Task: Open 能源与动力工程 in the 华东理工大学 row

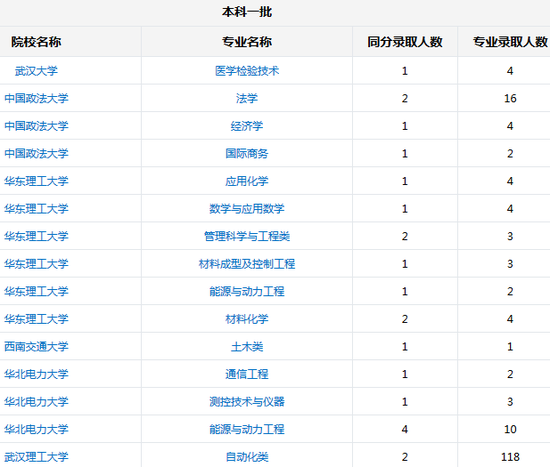Action: click(x=247, y=292)
